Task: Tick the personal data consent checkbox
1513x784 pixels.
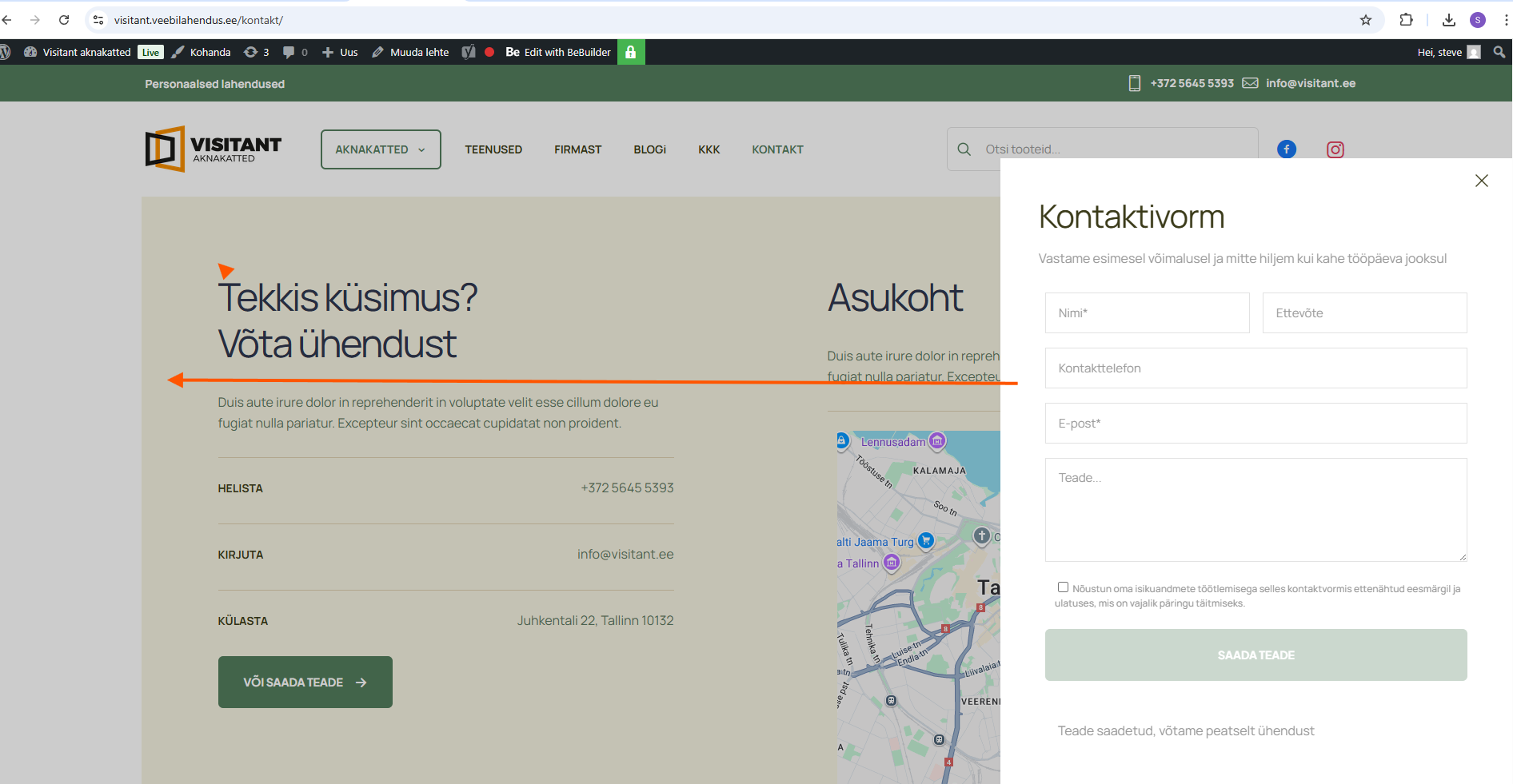Action: 1063,587
